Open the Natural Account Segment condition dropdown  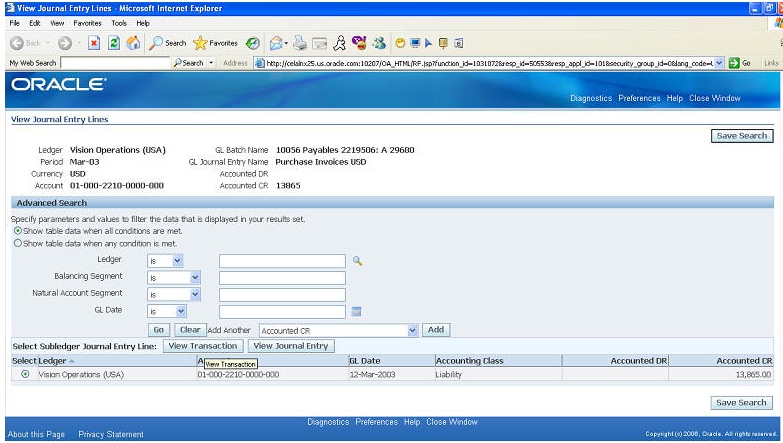[174, 295]
